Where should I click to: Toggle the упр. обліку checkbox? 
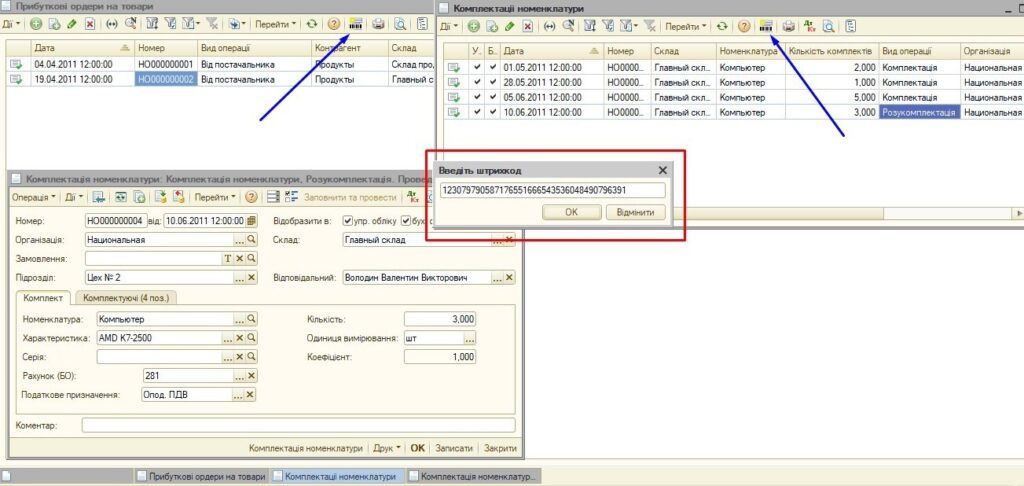tap(347, 221)
